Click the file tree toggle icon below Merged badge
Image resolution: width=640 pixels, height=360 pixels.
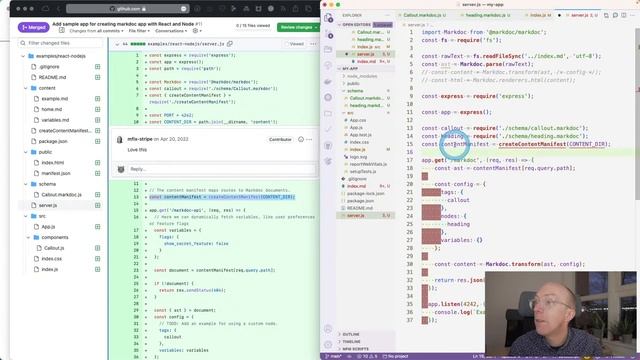coord(62,31)
